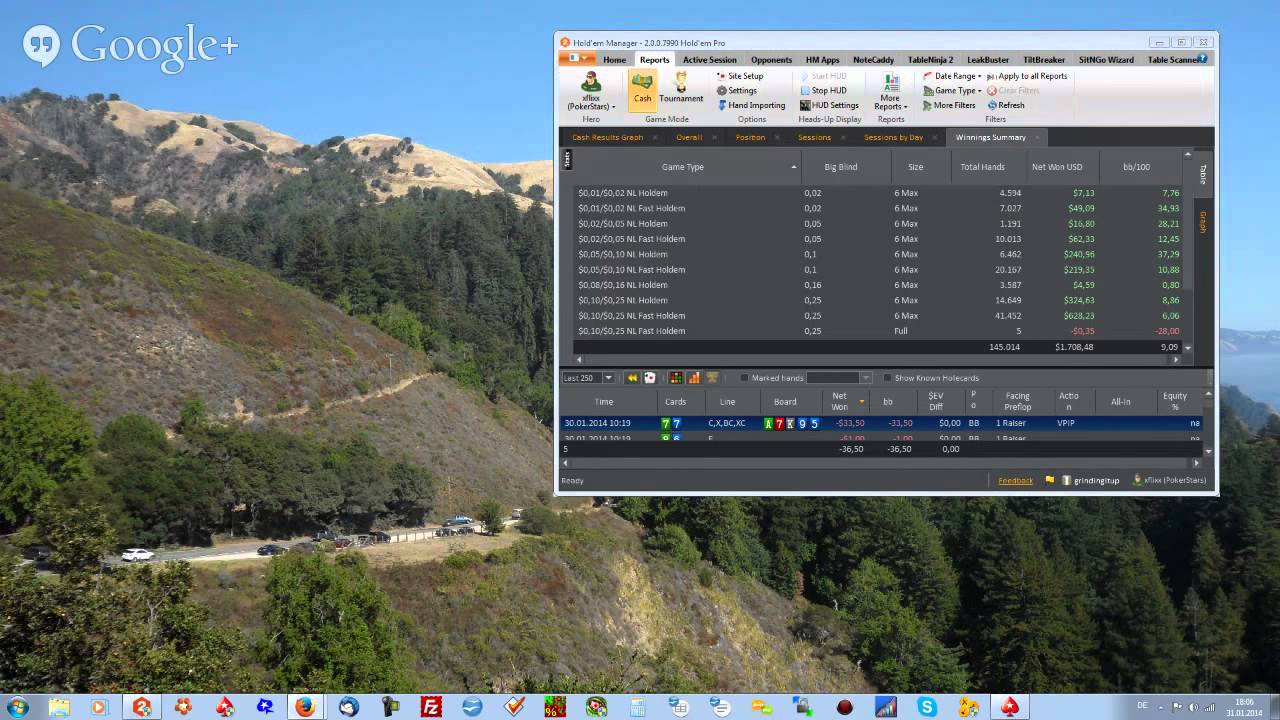1280x720 pixels.
Task: Open the vertical Stats side tab
Action: [567, 158]
